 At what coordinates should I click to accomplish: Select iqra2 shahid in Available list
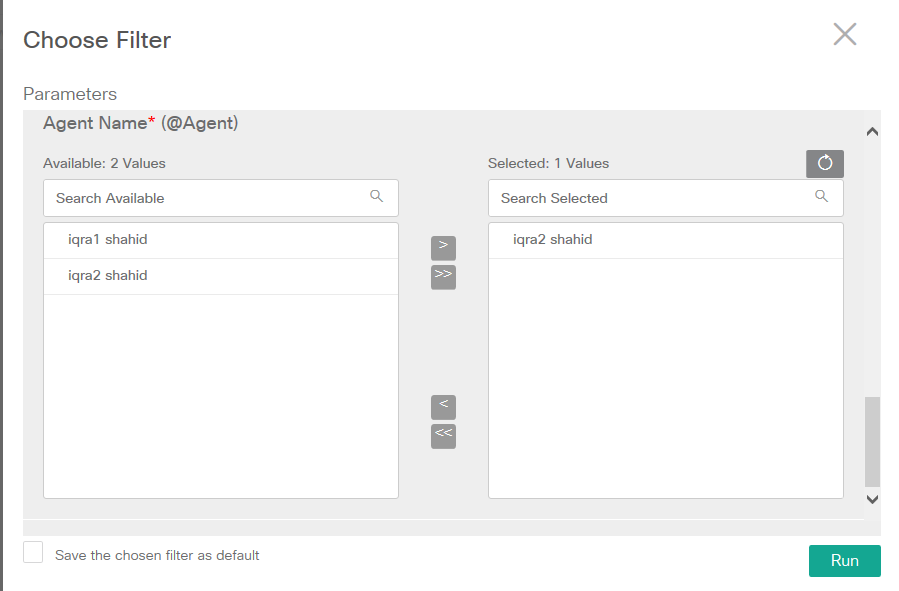pos(108,276)
